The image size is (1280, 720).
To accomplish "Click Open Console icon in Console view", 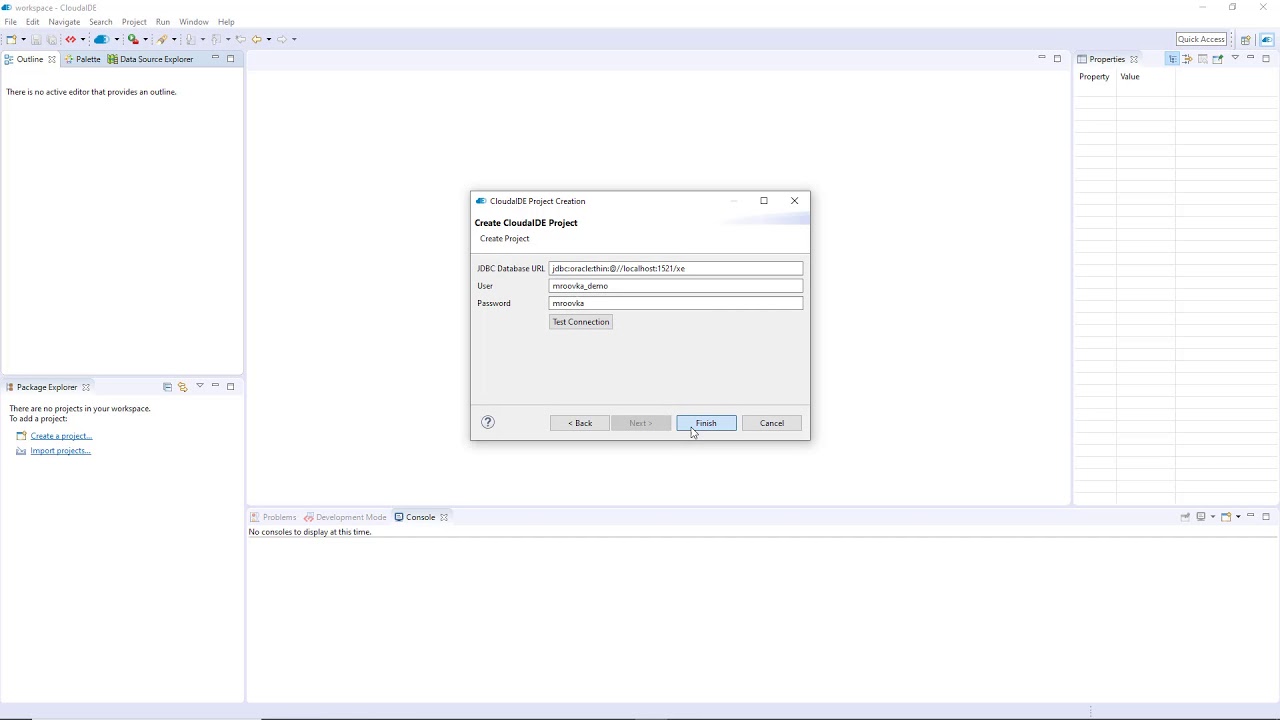I will click(1226, 517).
